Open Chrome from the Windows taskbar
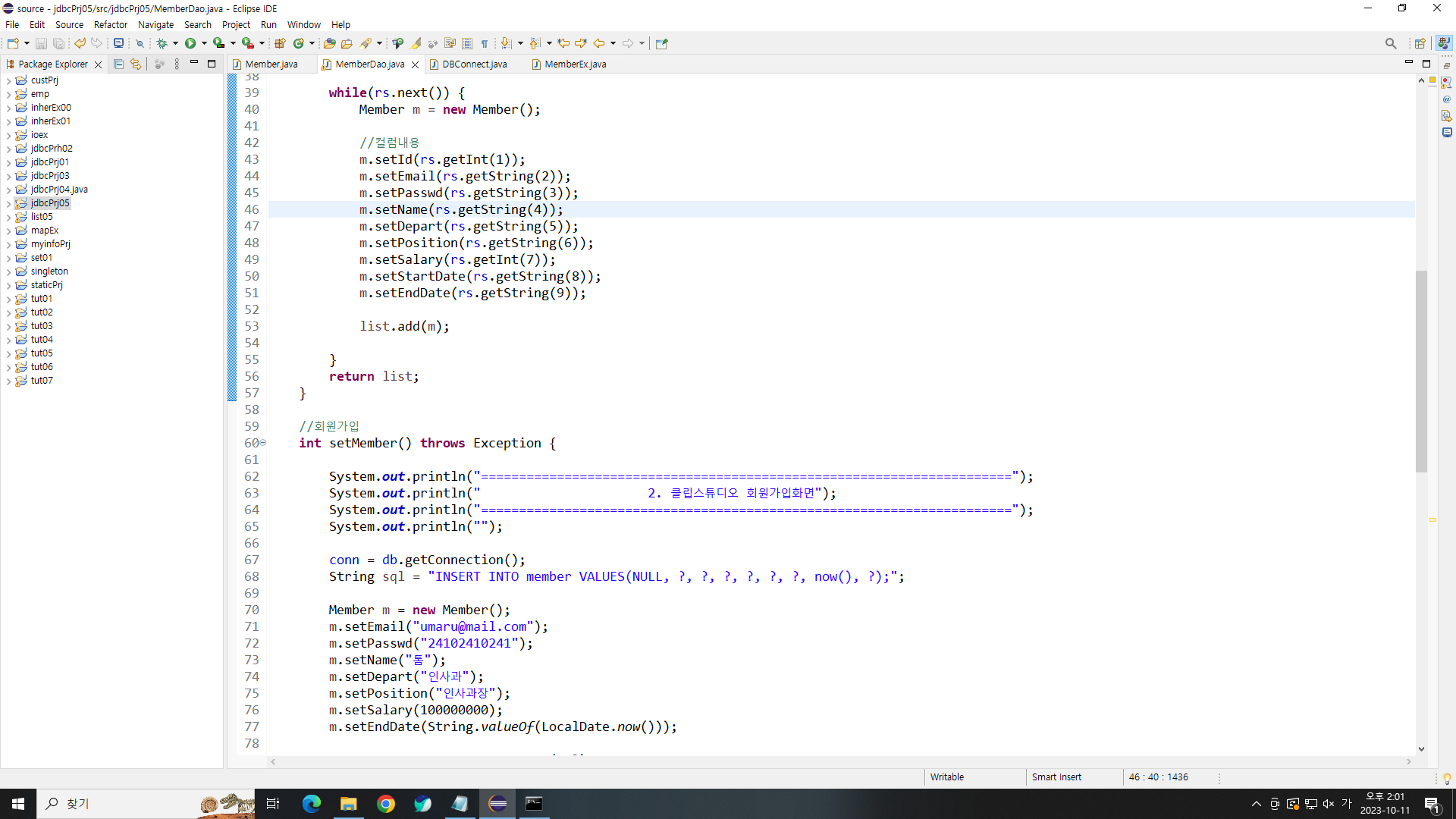1456x819 pixels. (x=386, y=804)
